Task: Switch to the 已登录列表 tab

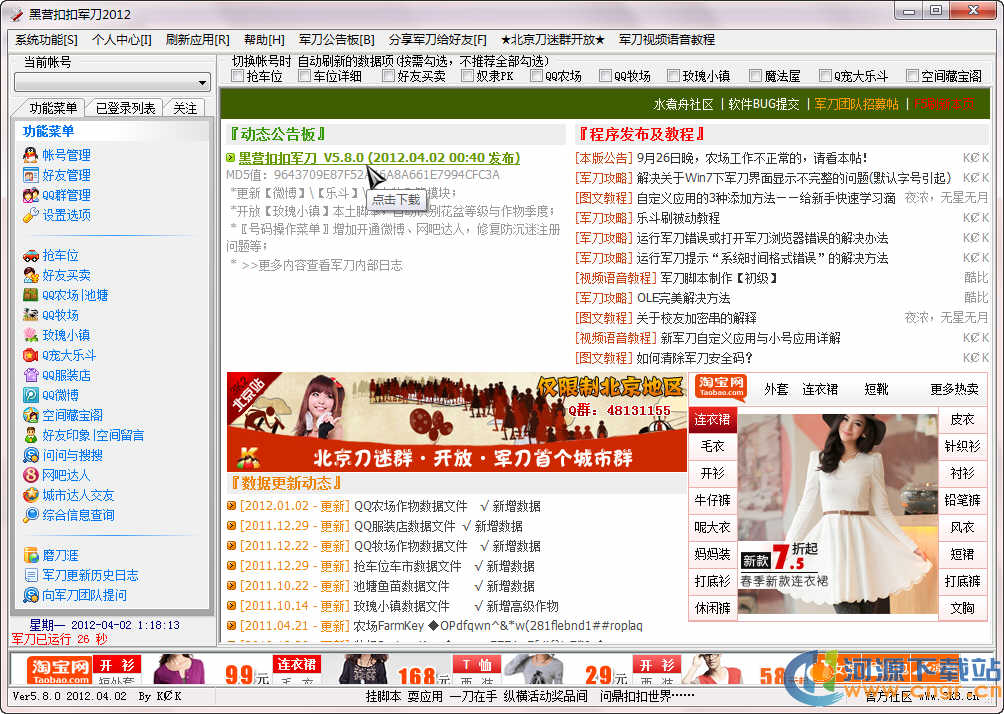Action: tap(125, 108)
